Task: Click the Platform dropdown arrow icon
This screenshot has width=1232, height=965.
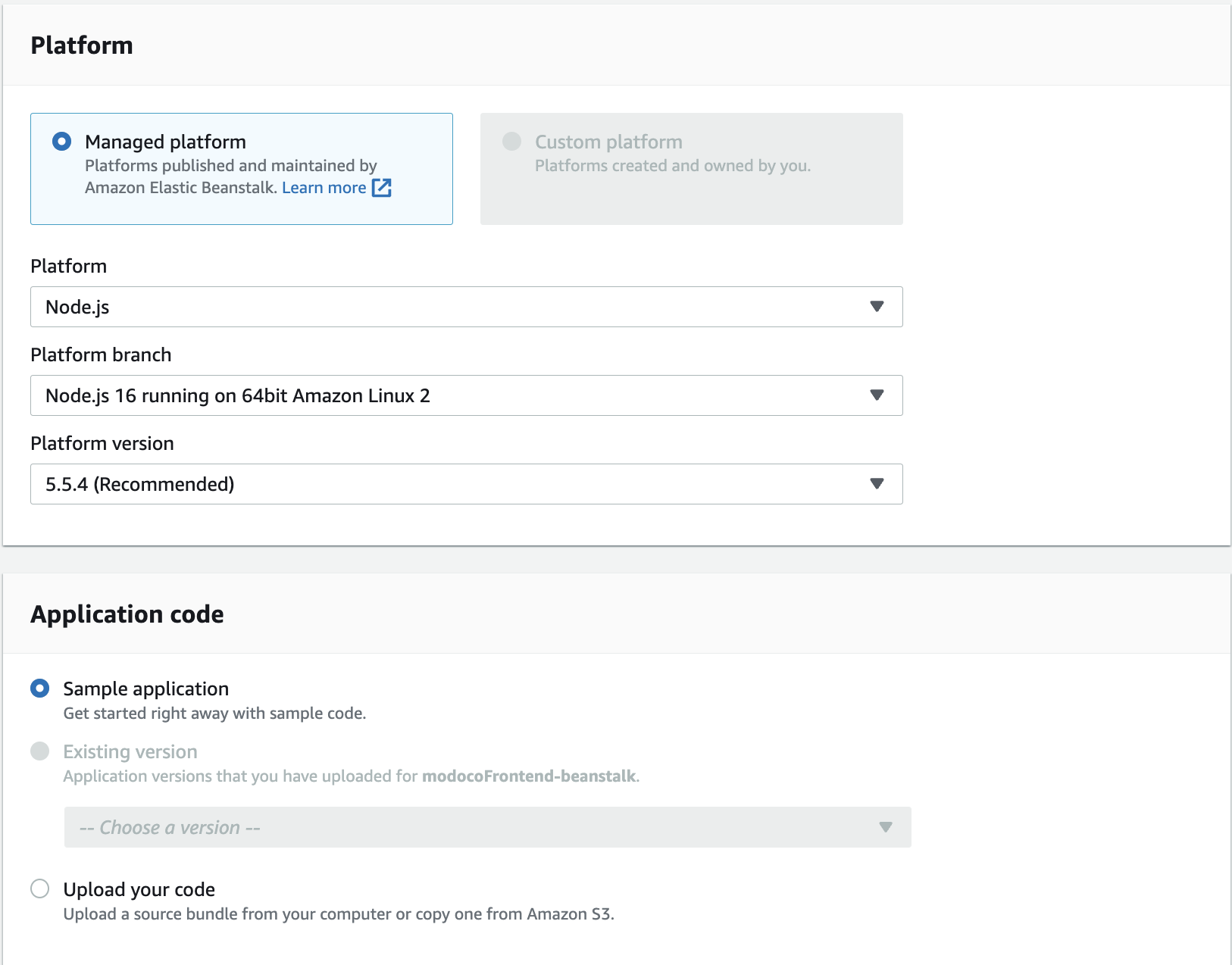Action: click(x=877, y=307)
